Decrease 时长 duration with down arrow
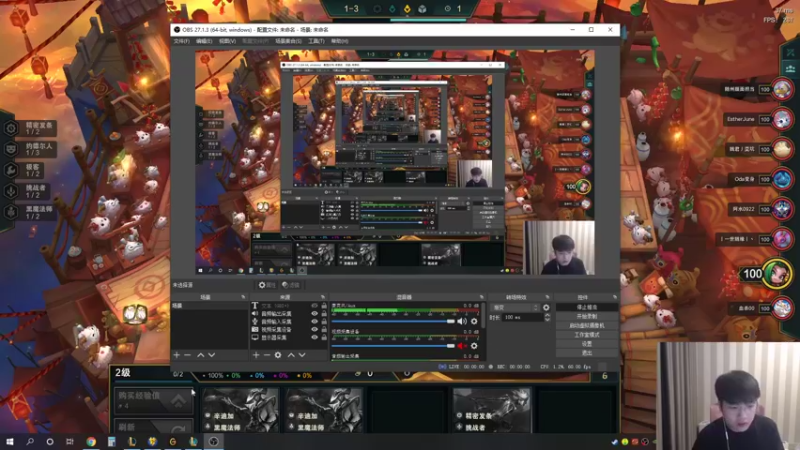 547,320
